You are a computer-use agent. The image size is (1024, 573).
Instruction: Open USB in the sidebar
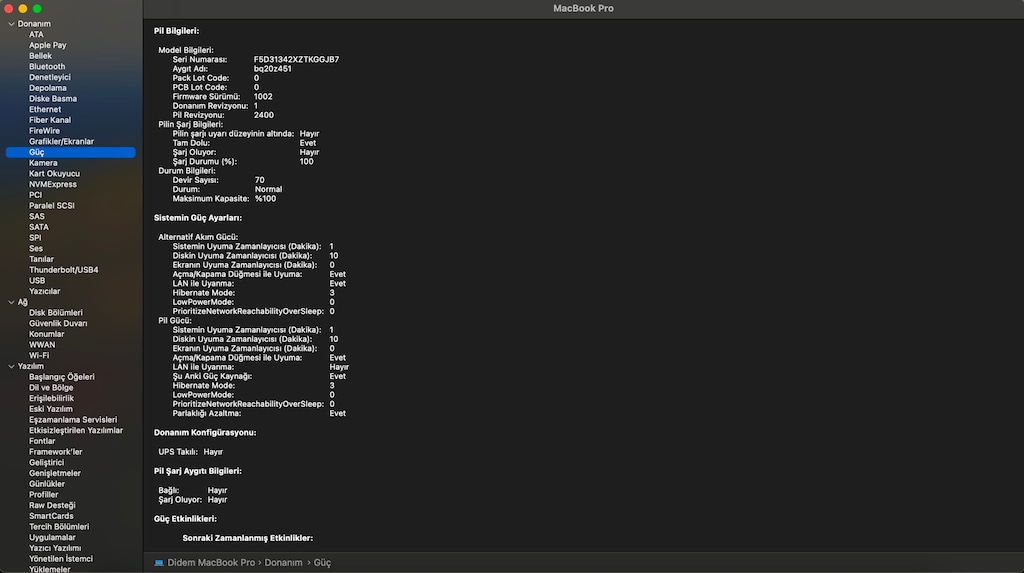[x=37, y=280]
